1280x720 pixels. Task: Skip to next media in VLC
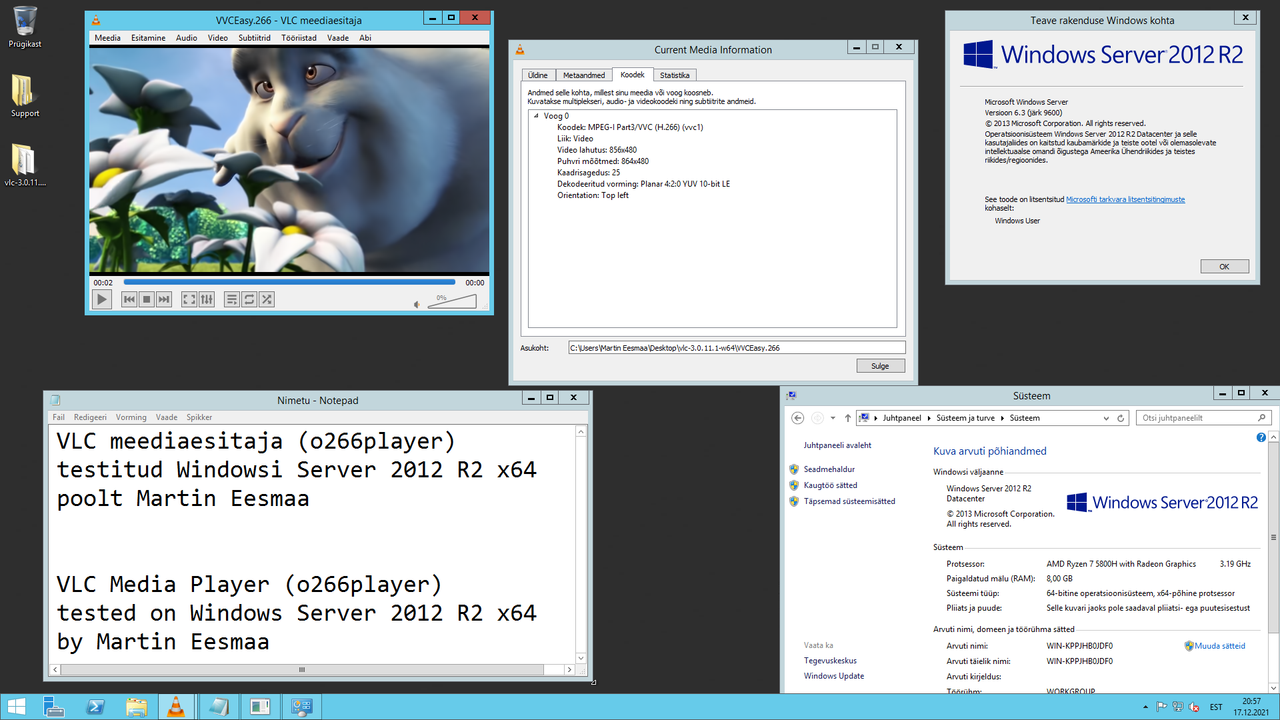tap(164, 299)
